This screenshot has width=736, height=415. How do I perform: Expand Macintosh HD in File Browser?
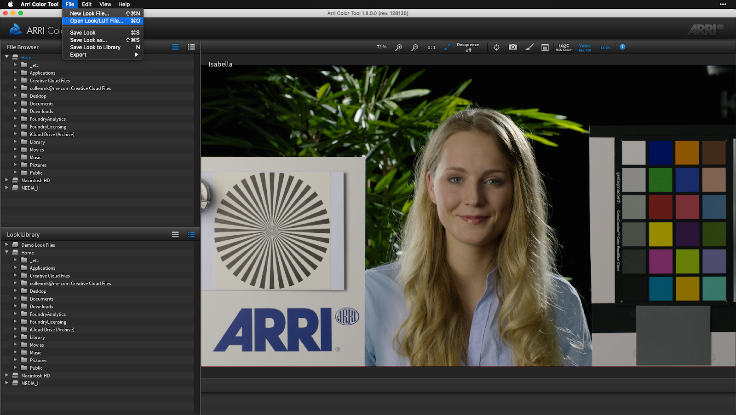point(7,180)
